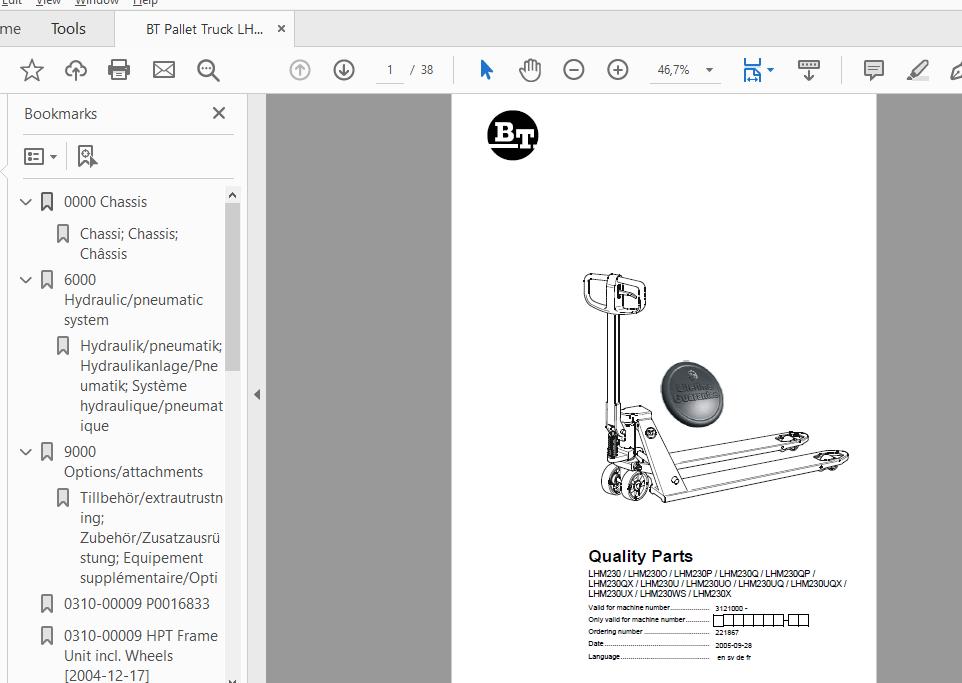Open the Help menu
Image resolution: width=962 pixels, height=683 pixels.
tap(145, 2)
